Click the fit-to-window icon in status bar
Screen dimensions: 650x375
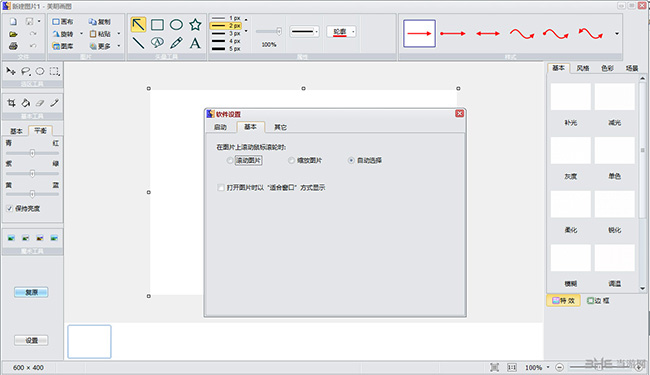[494, 367]
